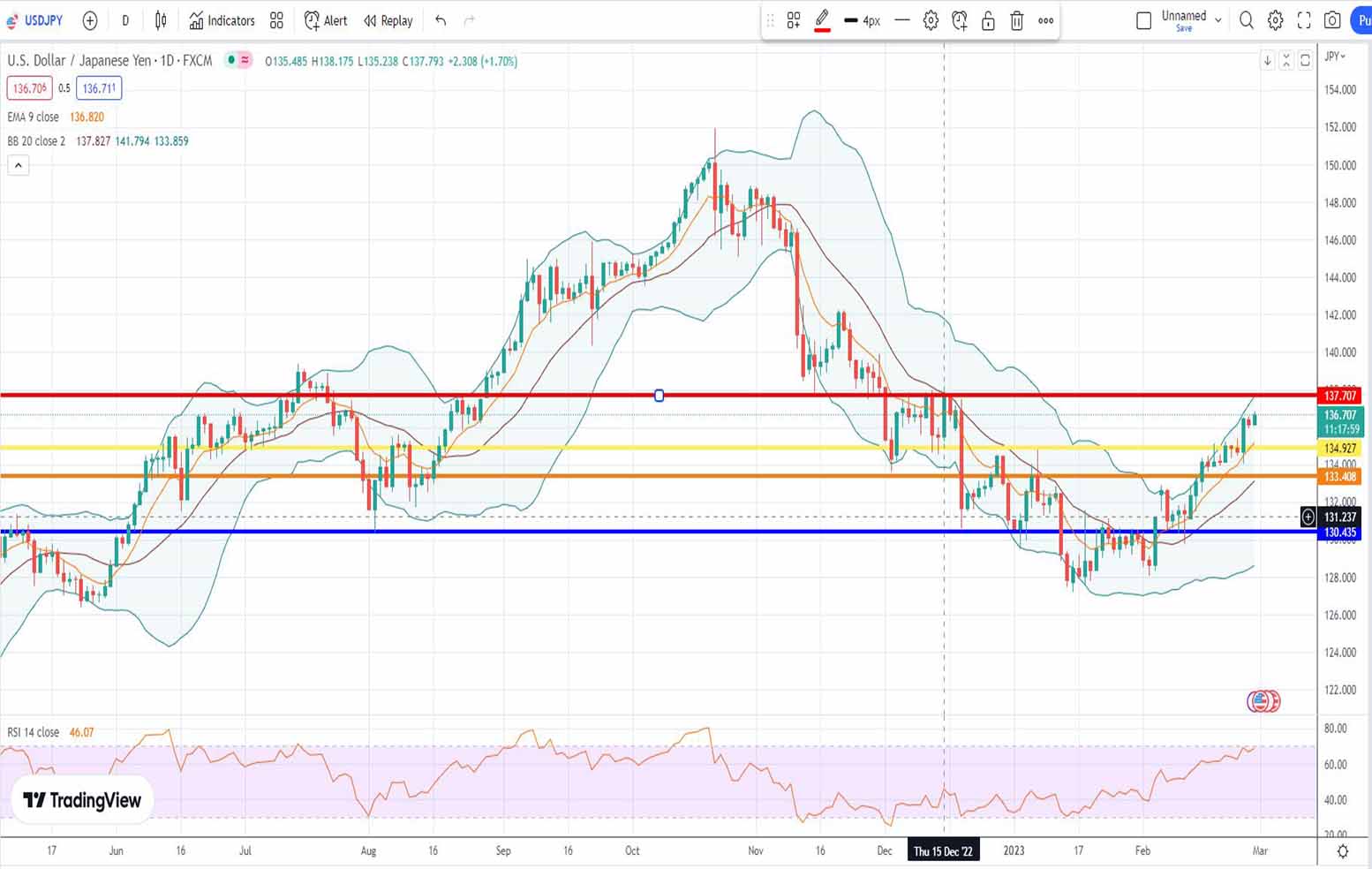Tick the layout checkbox beside Unnamed
Viewport: 1372px width, 869px height.
click(x=1143, y=20)
